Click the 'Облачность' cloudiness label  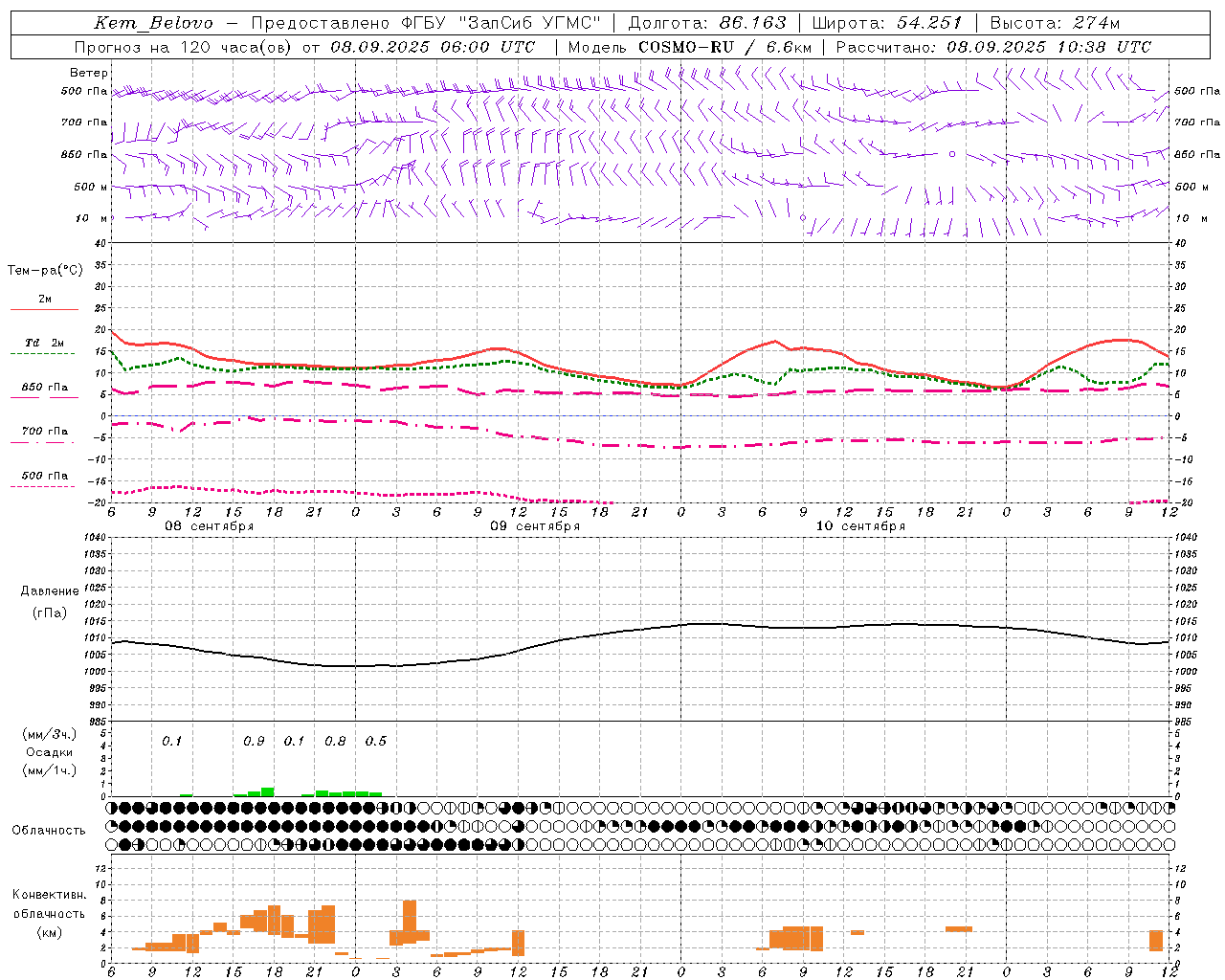click(49, 830)
